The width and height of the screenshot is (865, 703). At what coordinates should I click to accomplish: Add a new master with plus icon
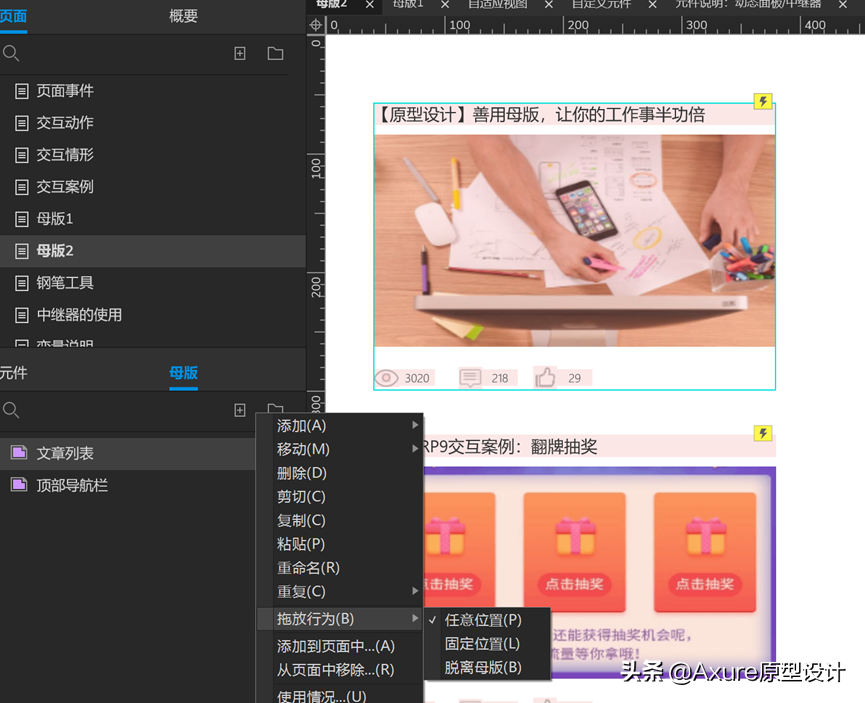(x=239, y=410)
